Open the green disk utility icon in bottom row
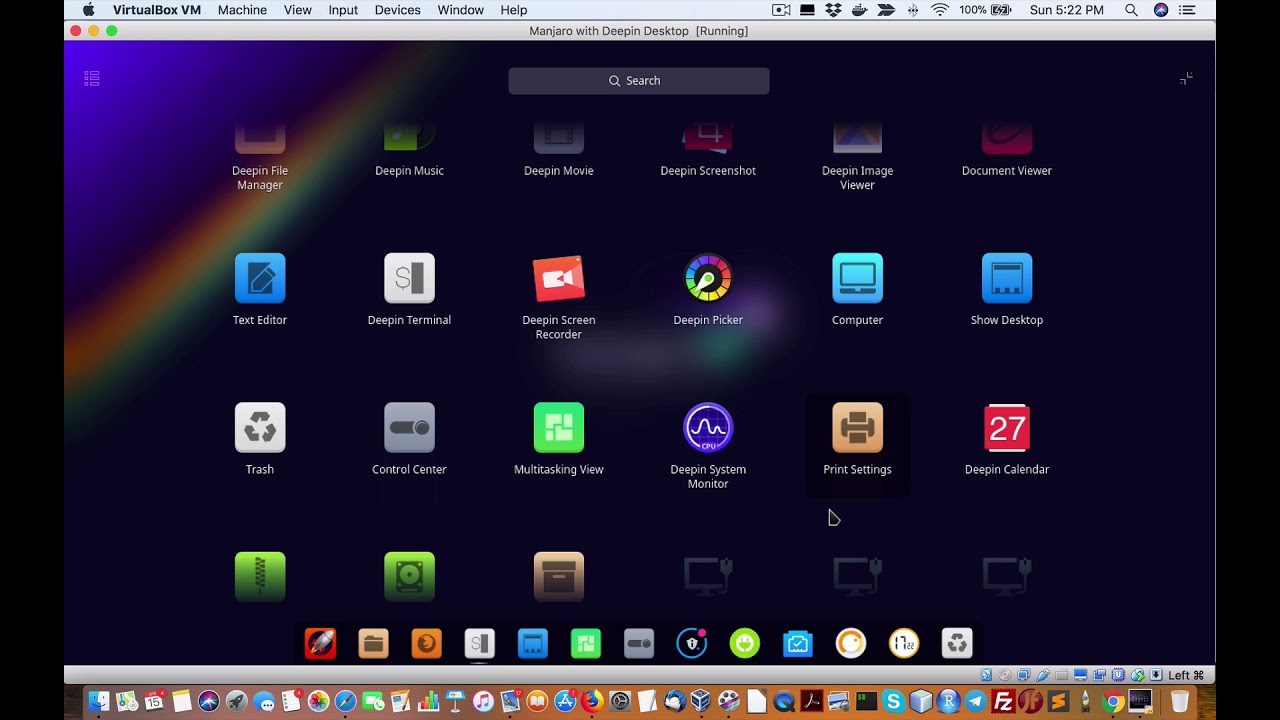This screenshot has height=720, width=1280. 409,577
